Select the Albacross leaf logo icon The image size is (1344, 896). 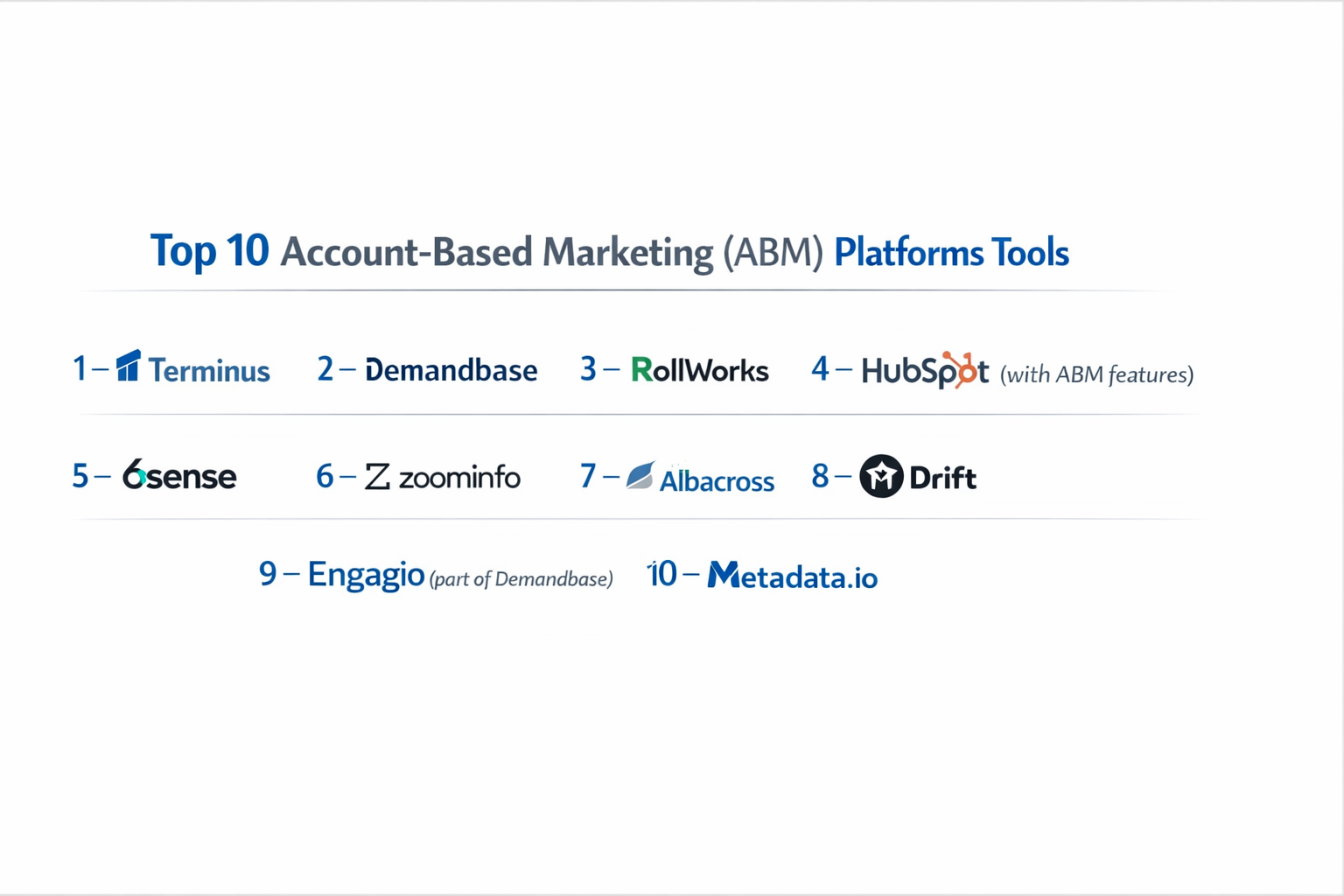pos(640,475)
